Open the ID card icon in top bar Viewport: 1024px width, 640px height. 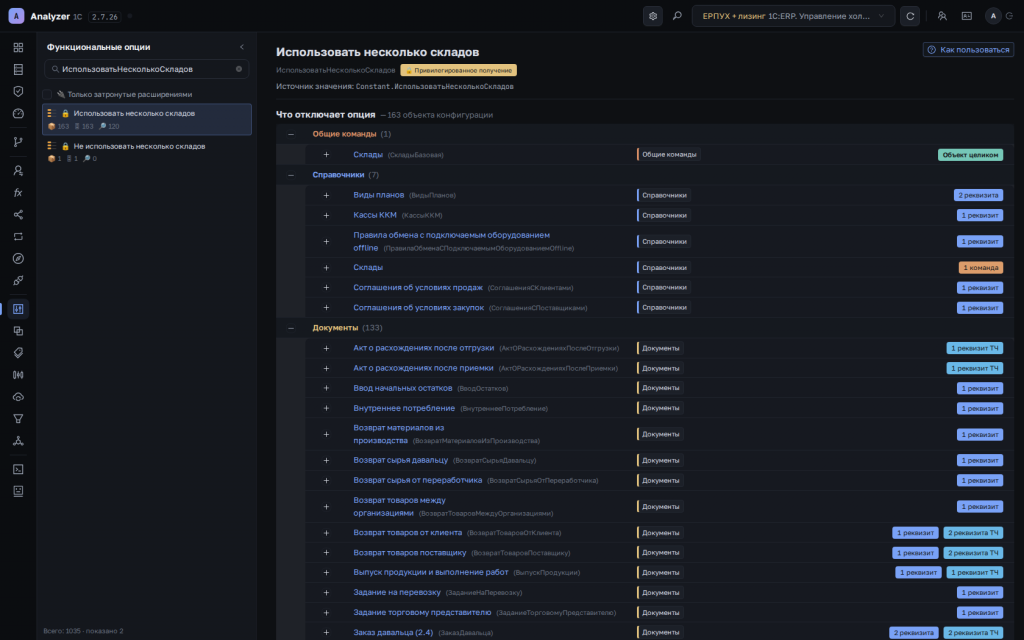(967, 16)
